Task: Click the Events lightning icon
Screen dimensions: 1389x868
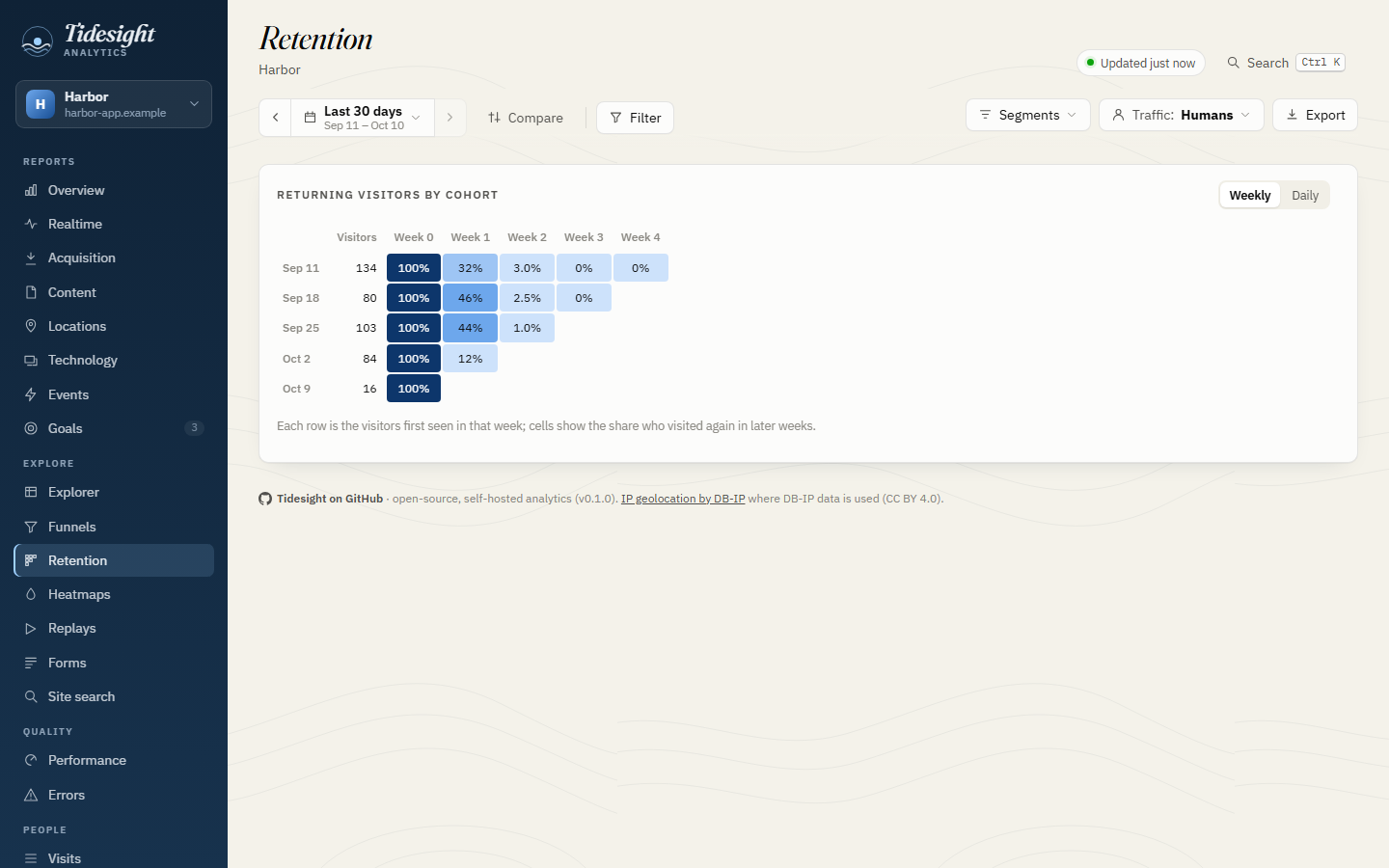Action: (31, 394)
